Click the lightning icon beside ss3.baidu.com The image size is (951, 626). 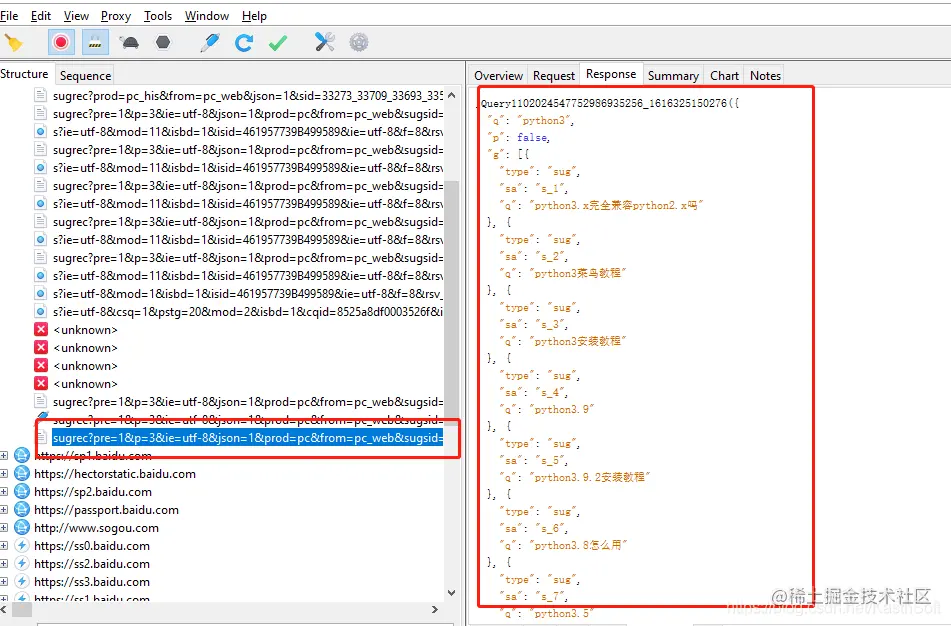pos(22,582)
